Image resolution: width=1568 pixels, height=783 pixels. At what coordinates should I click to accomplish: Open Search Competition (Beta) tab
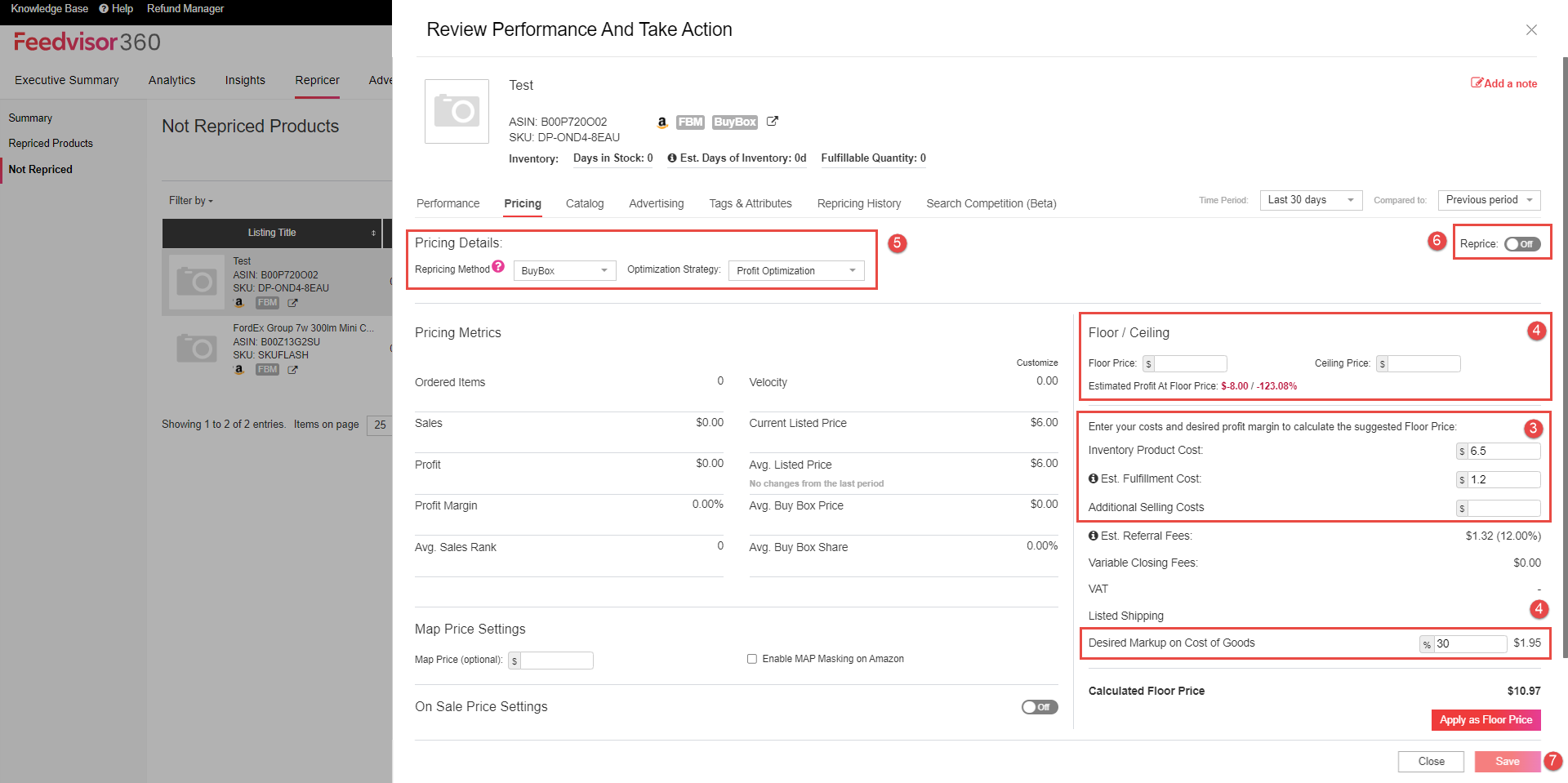pyautogui.click(x=991, y=203)
